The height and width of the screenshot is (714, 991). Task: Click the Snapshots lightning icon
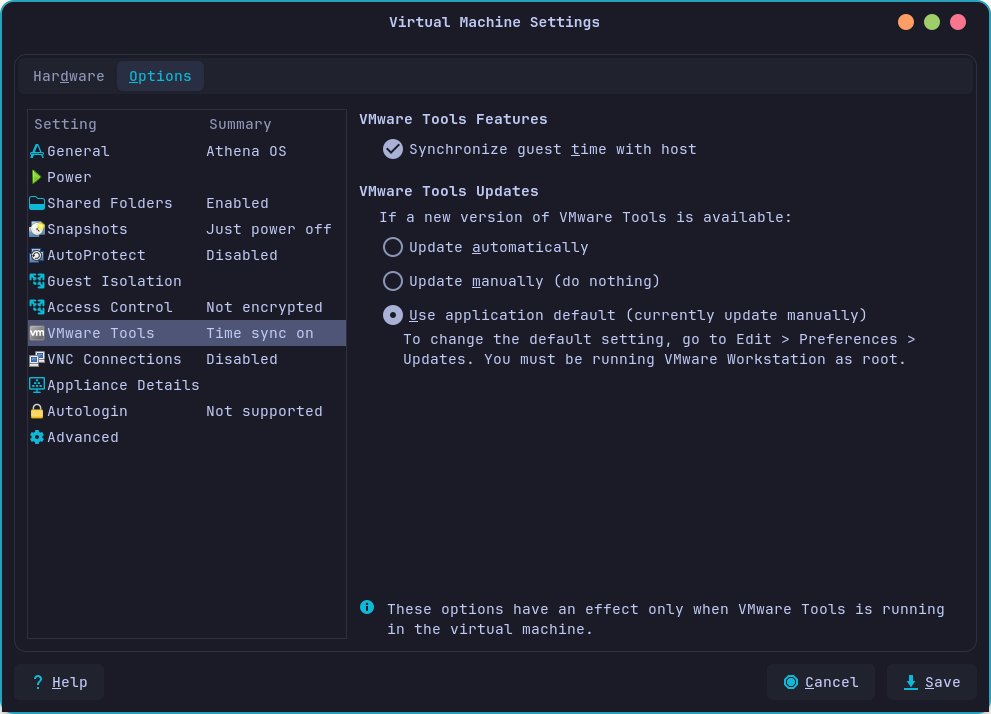tap(38, 229)
